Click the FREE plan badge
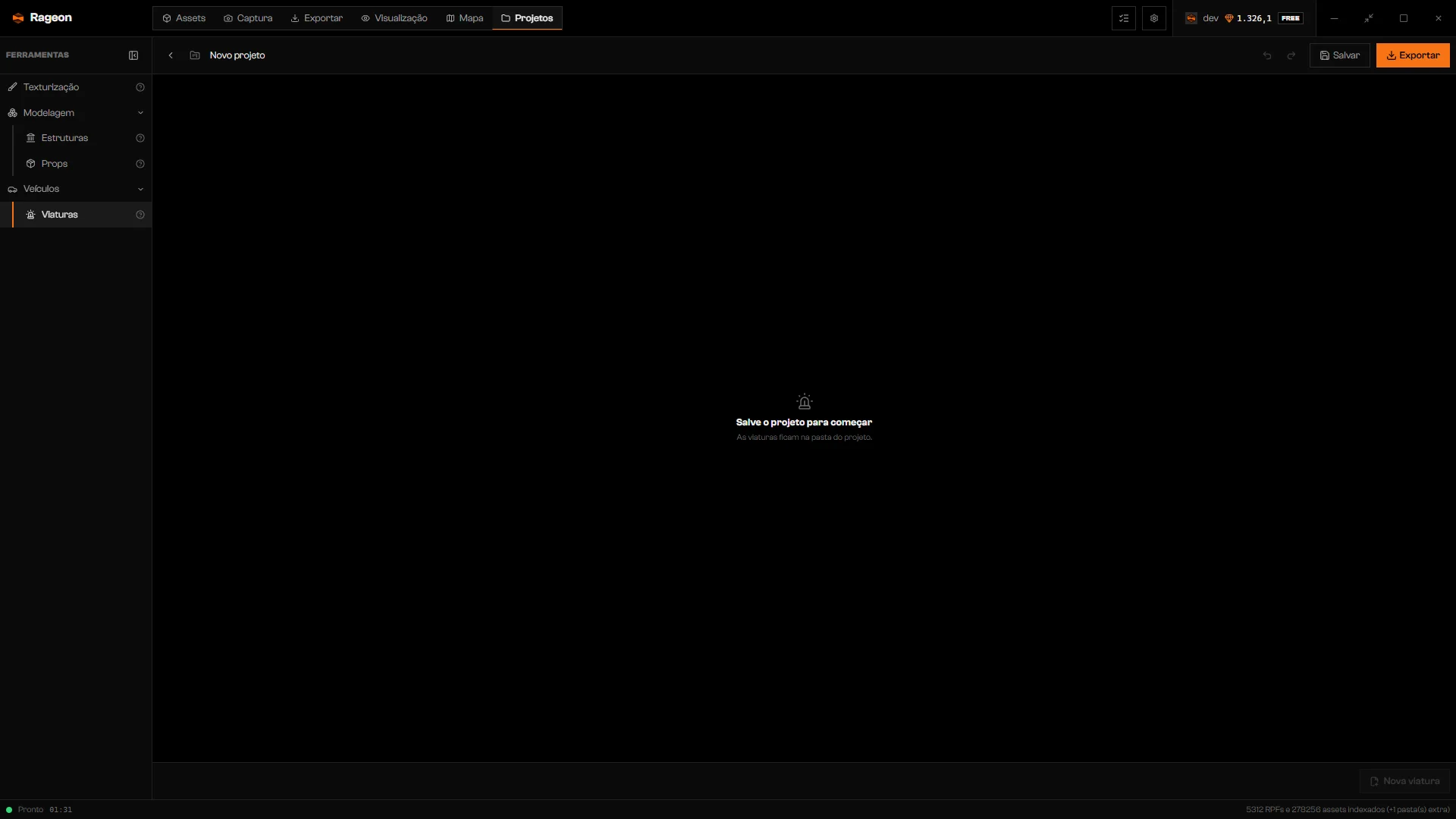This screenshot has width=1456, height=819. [x=1291, y=18]
